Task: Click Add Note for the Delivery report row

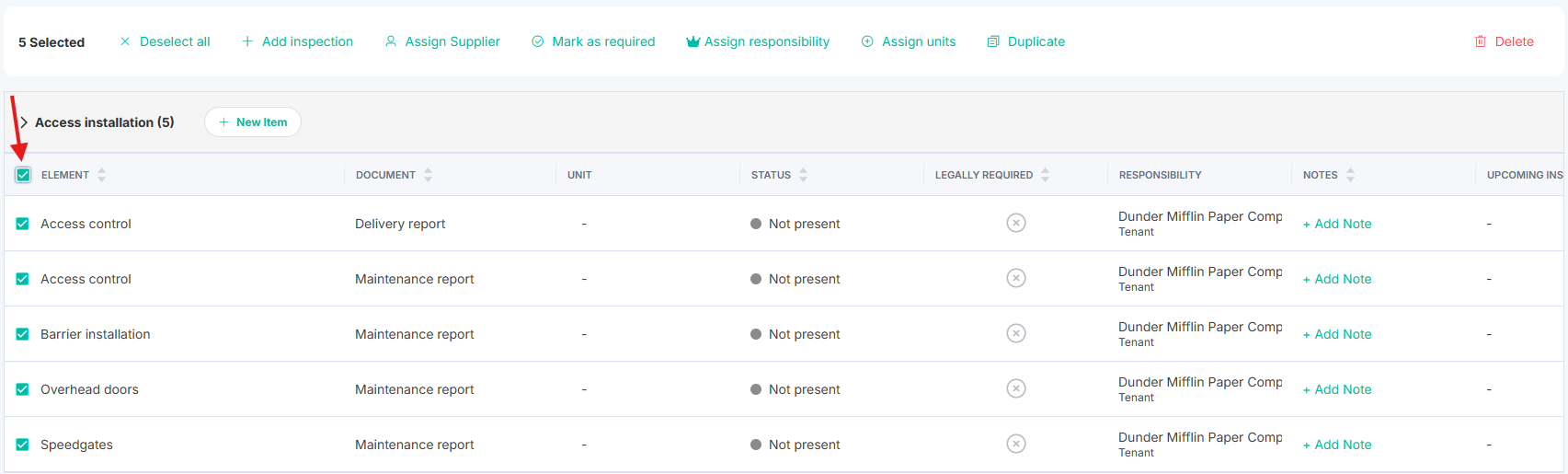Action: pos(1337,224)
